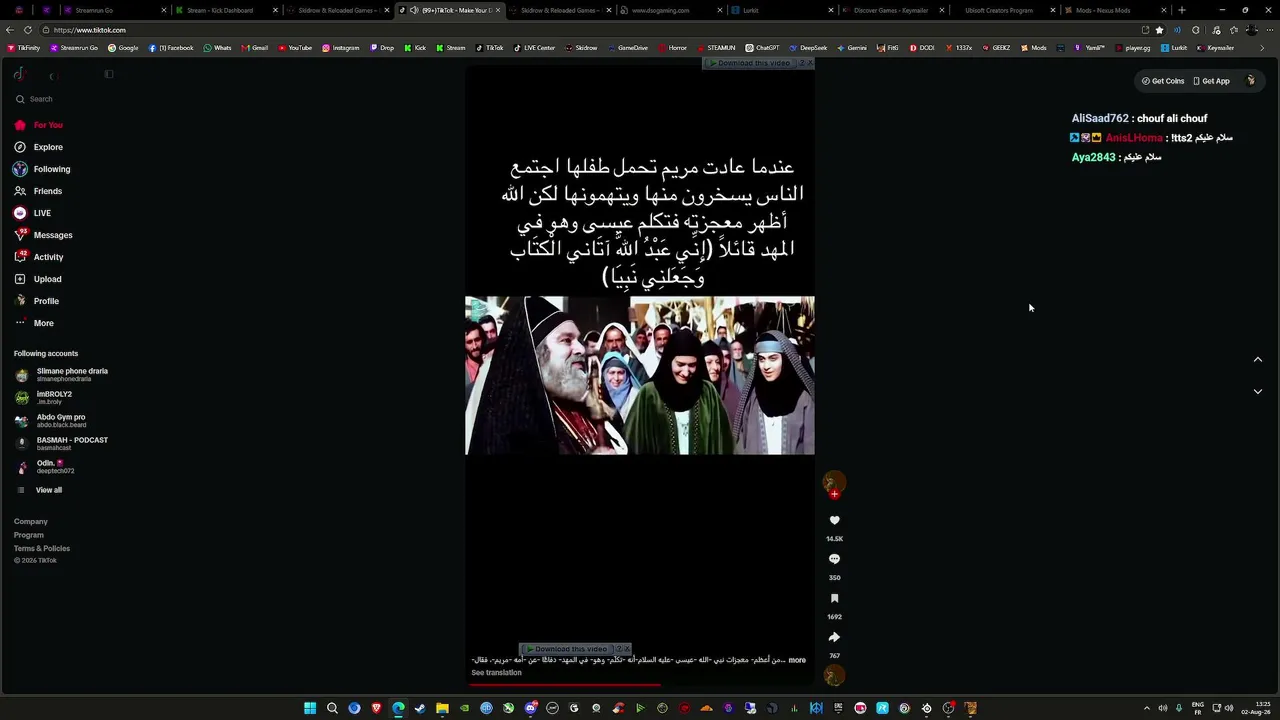Open the Company footer link
The image size is (1280, 720).
31,521
